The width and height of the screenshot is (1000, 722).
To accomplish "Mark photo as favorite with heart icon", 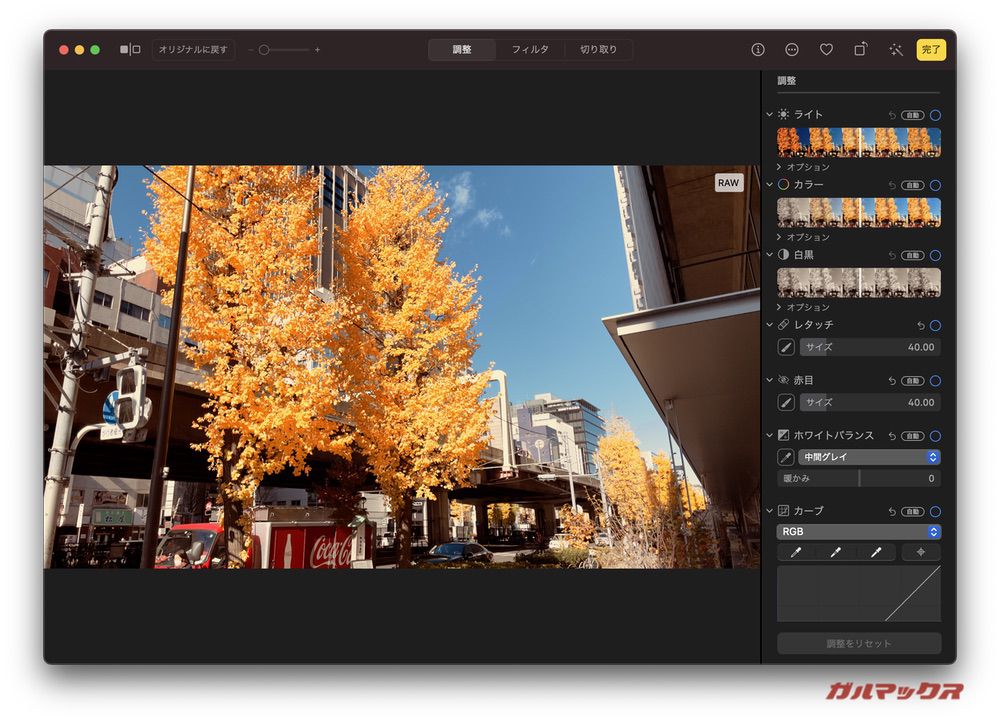I will pos(826,49).
